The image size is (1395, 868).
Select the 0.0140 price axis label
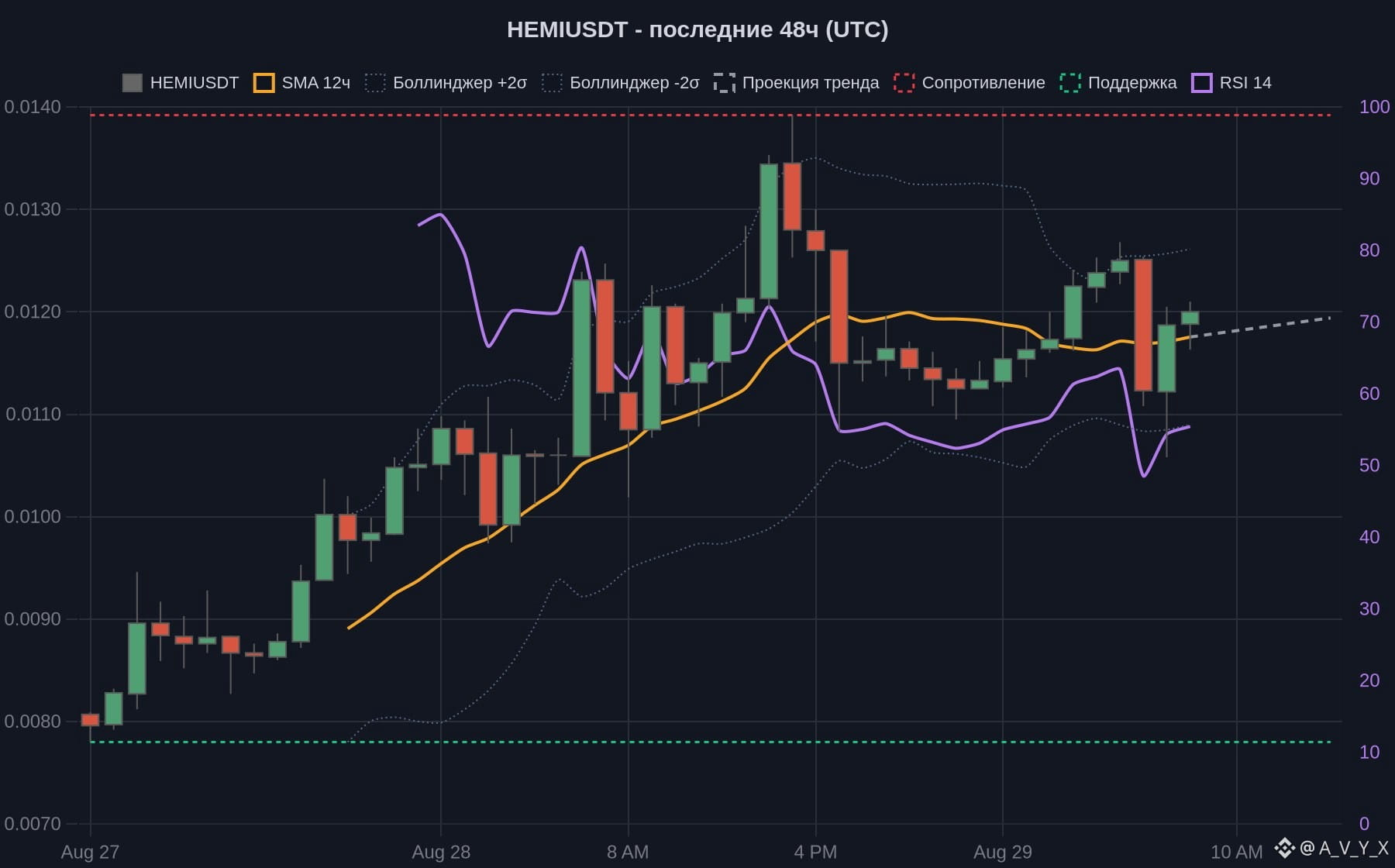[33, 107]
